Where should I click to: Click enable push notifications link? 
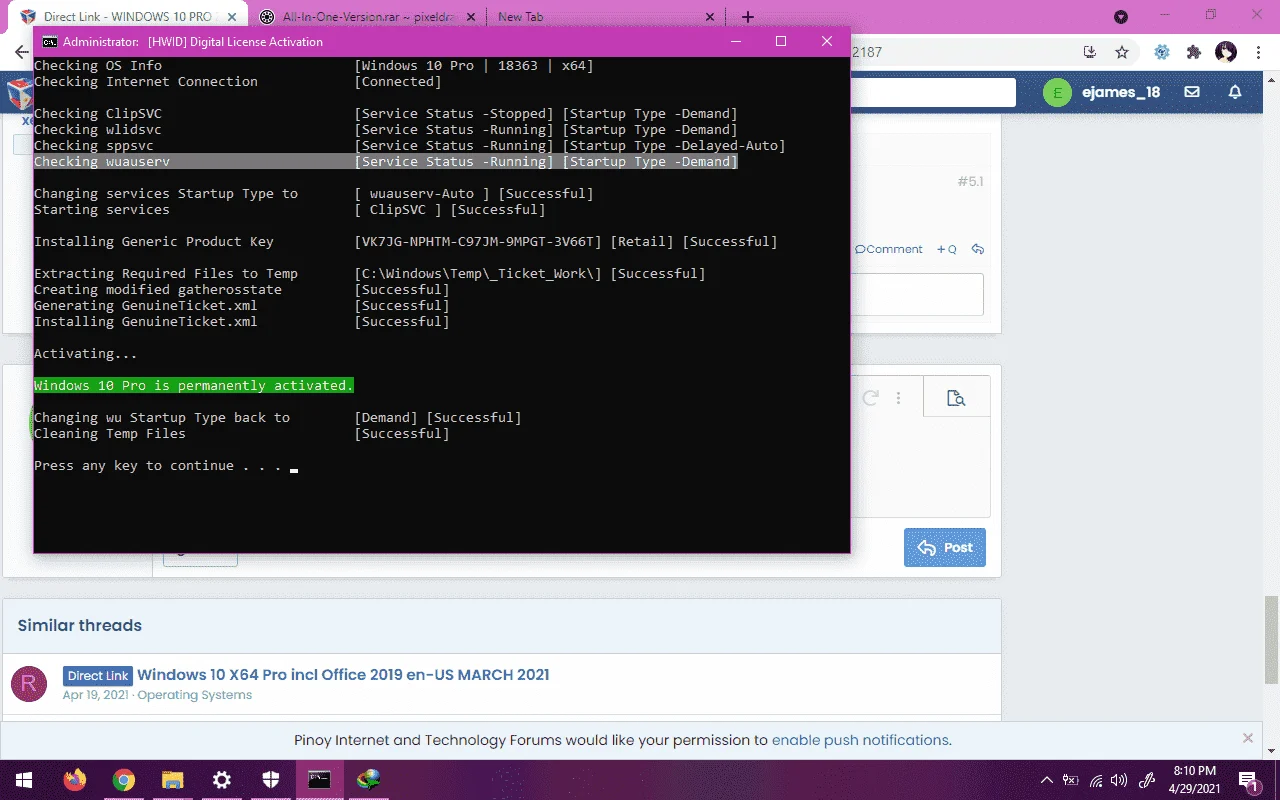(860, 740)
